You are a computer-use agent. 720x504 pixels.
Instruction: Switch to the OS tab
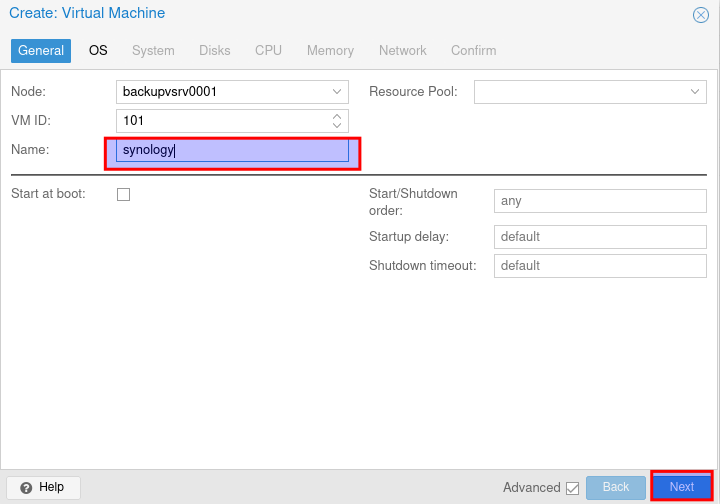click(98, 50)
